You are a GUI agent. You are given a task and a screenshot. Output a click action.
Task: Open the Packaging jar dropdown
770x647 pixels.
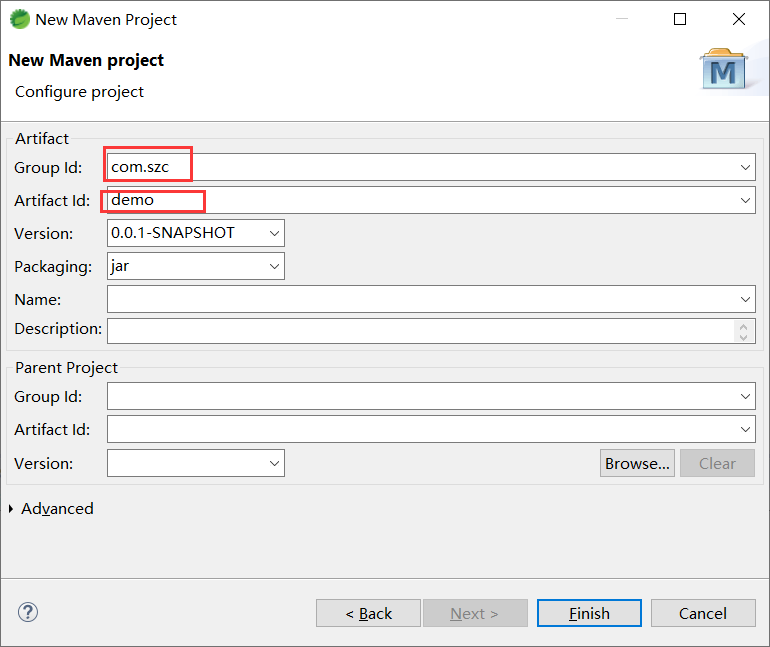(x=274, y=267)
